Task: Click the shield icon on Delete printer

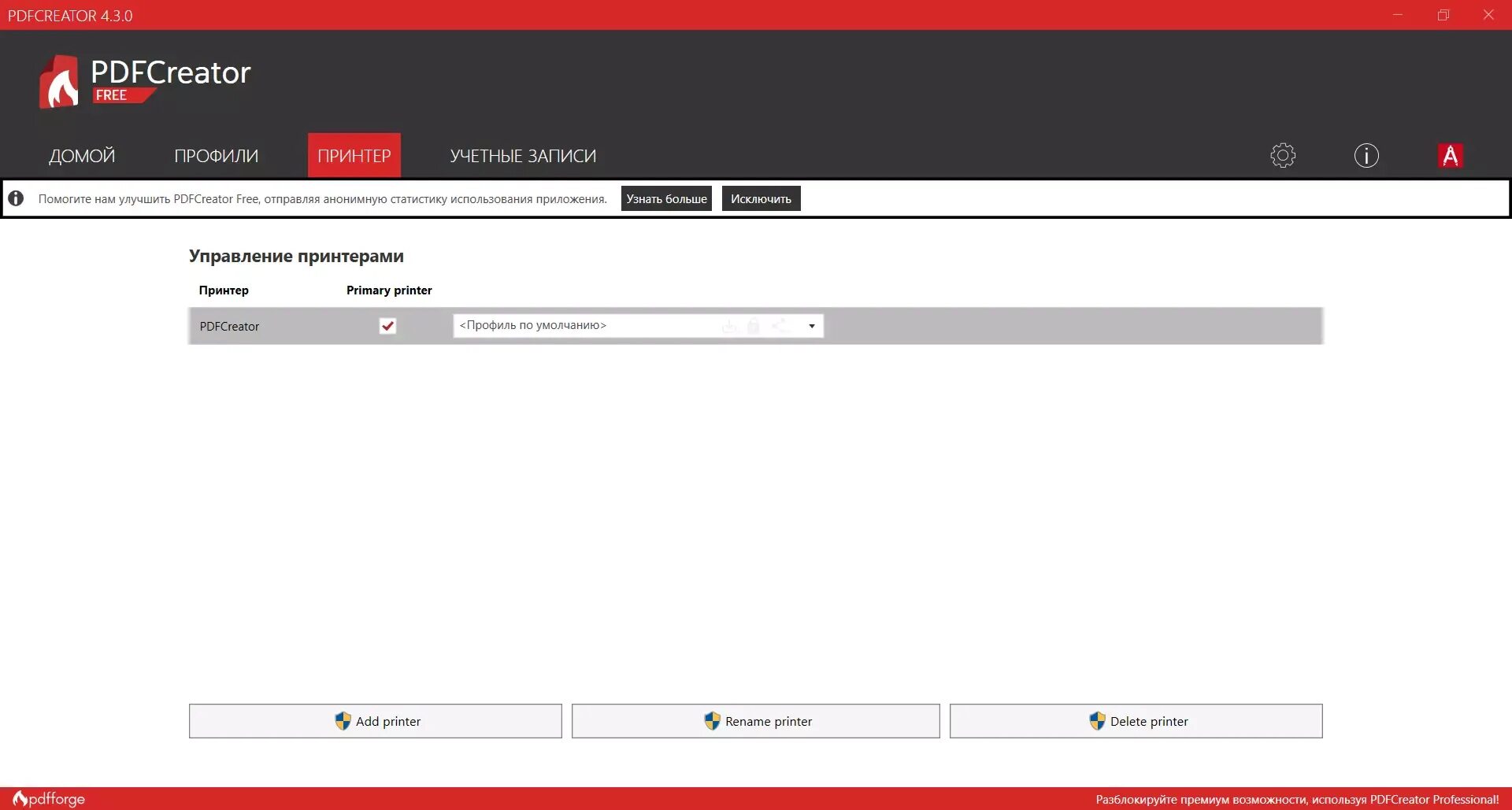Action: 1097,721
